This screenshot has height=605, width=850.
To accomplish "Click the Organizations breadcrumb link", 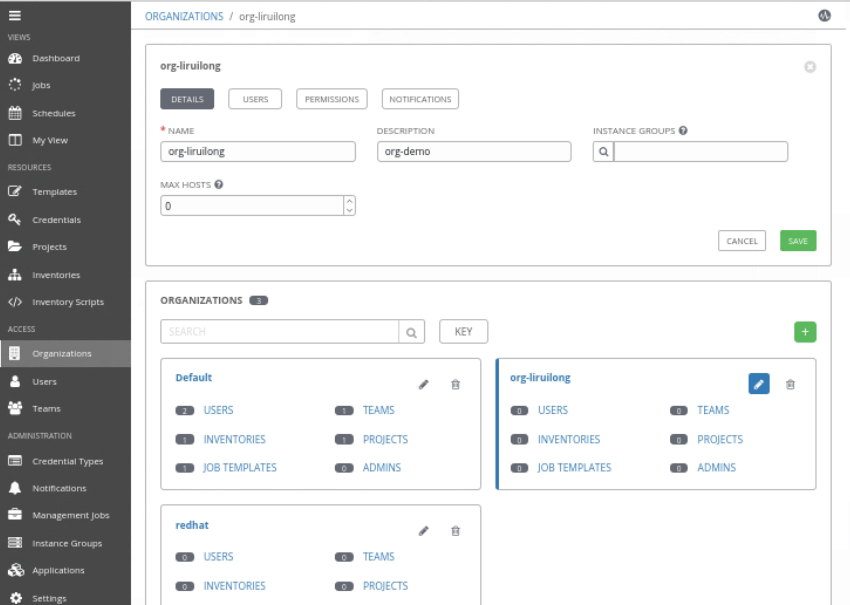I will [184, 16].
